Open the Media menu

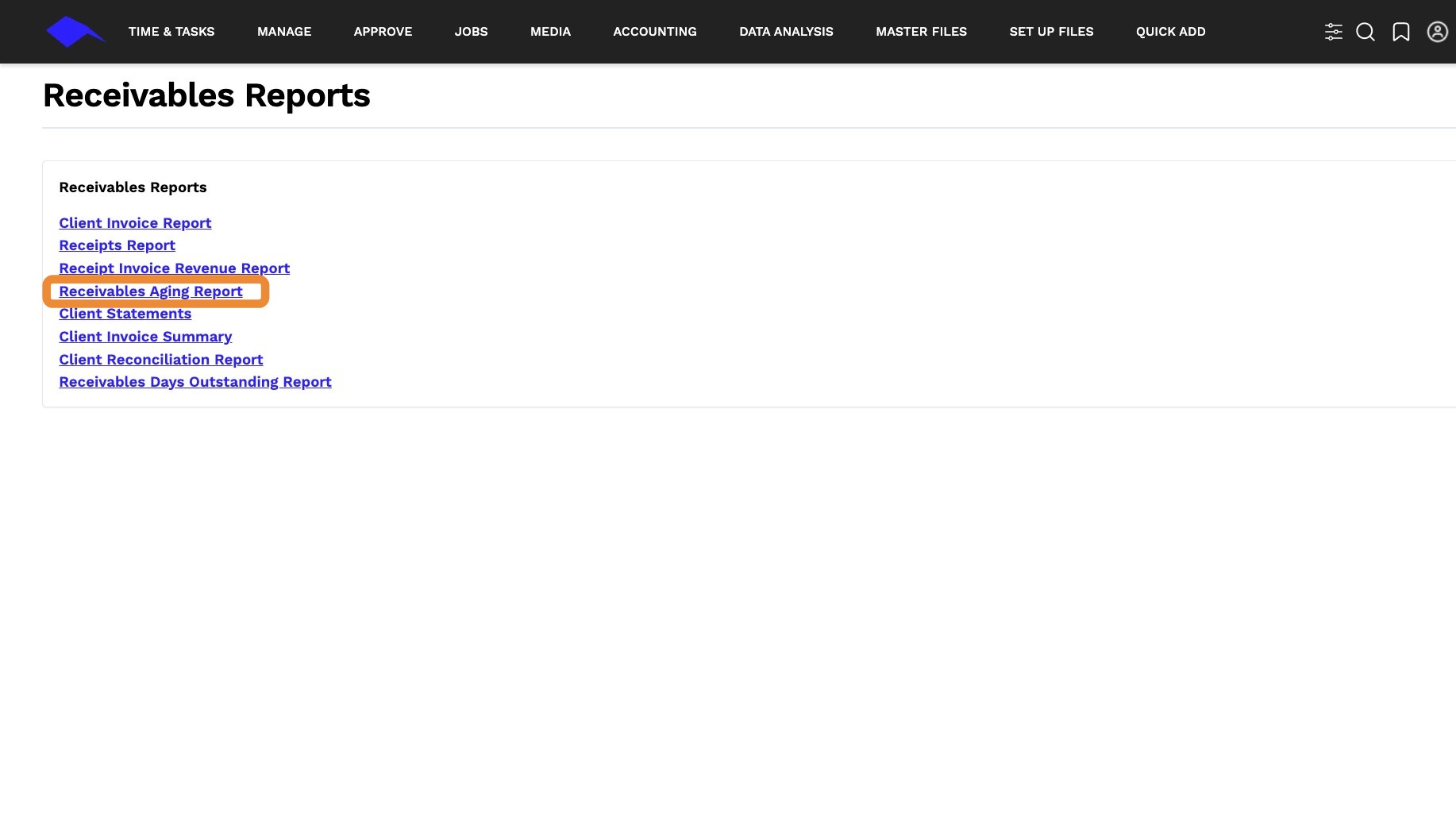click(550, 32)
